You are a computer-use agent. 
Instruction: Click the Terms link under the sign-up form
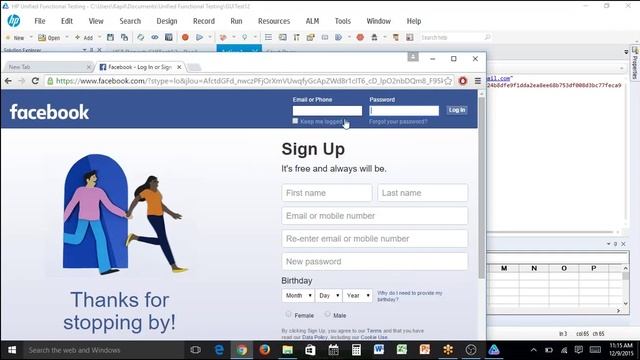(374, 331)
